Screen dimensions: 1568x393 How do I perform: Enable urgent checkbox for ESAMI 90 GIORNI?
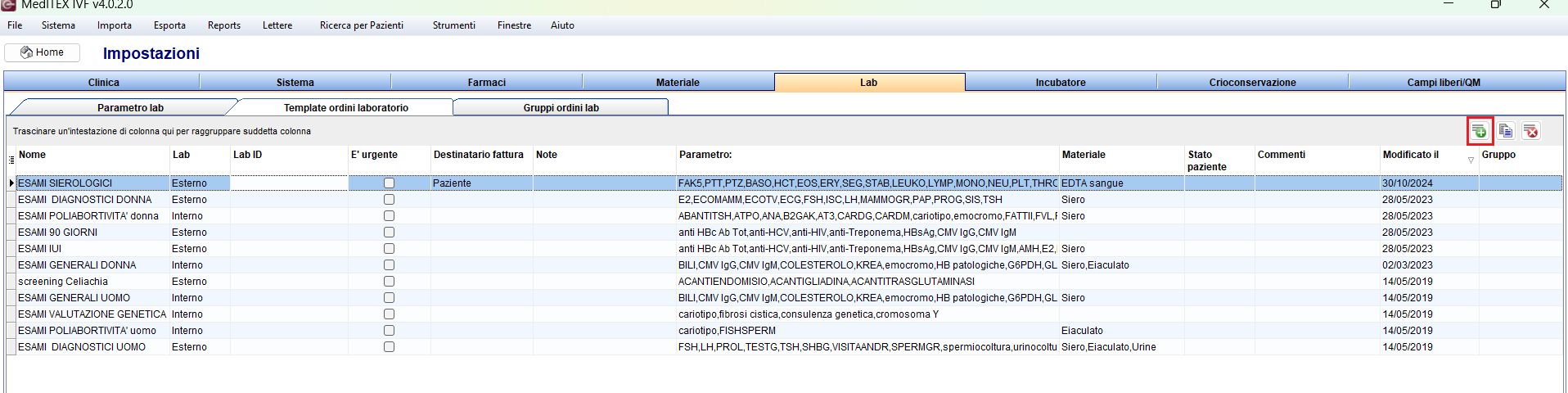pos(389,233)
